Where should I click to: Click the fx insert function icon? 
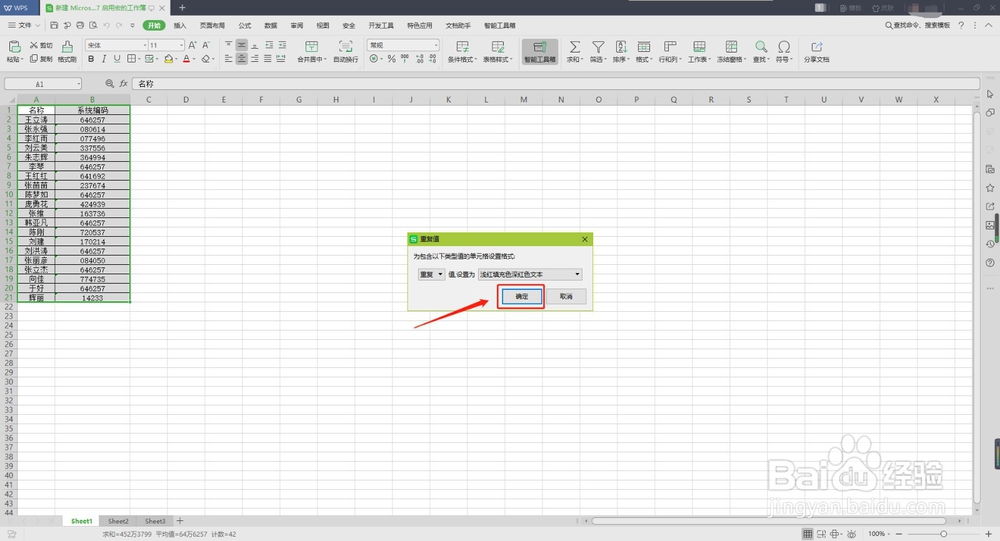[124, 84]
